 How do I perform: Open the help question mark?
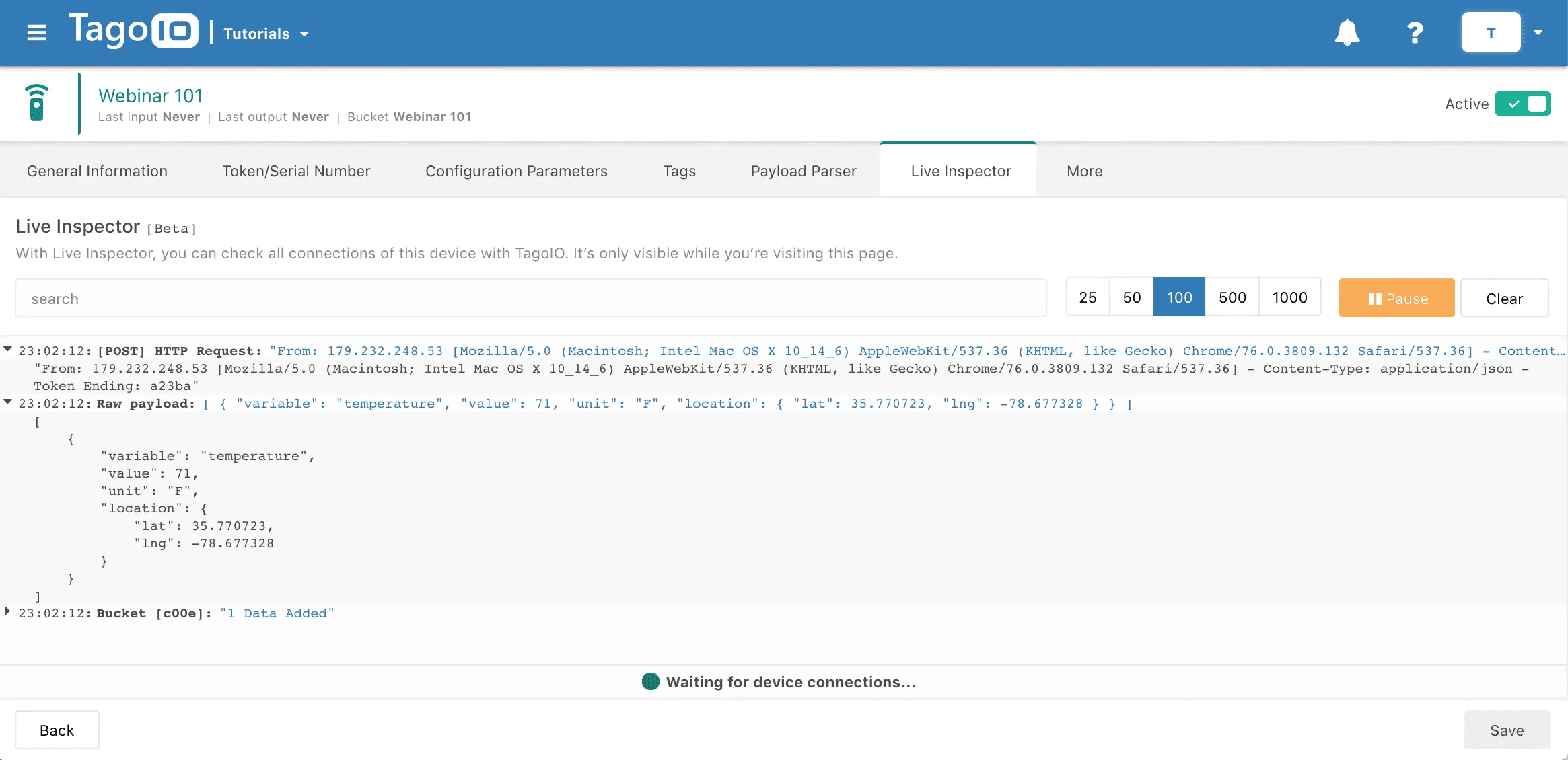[x=1415, y=32]
